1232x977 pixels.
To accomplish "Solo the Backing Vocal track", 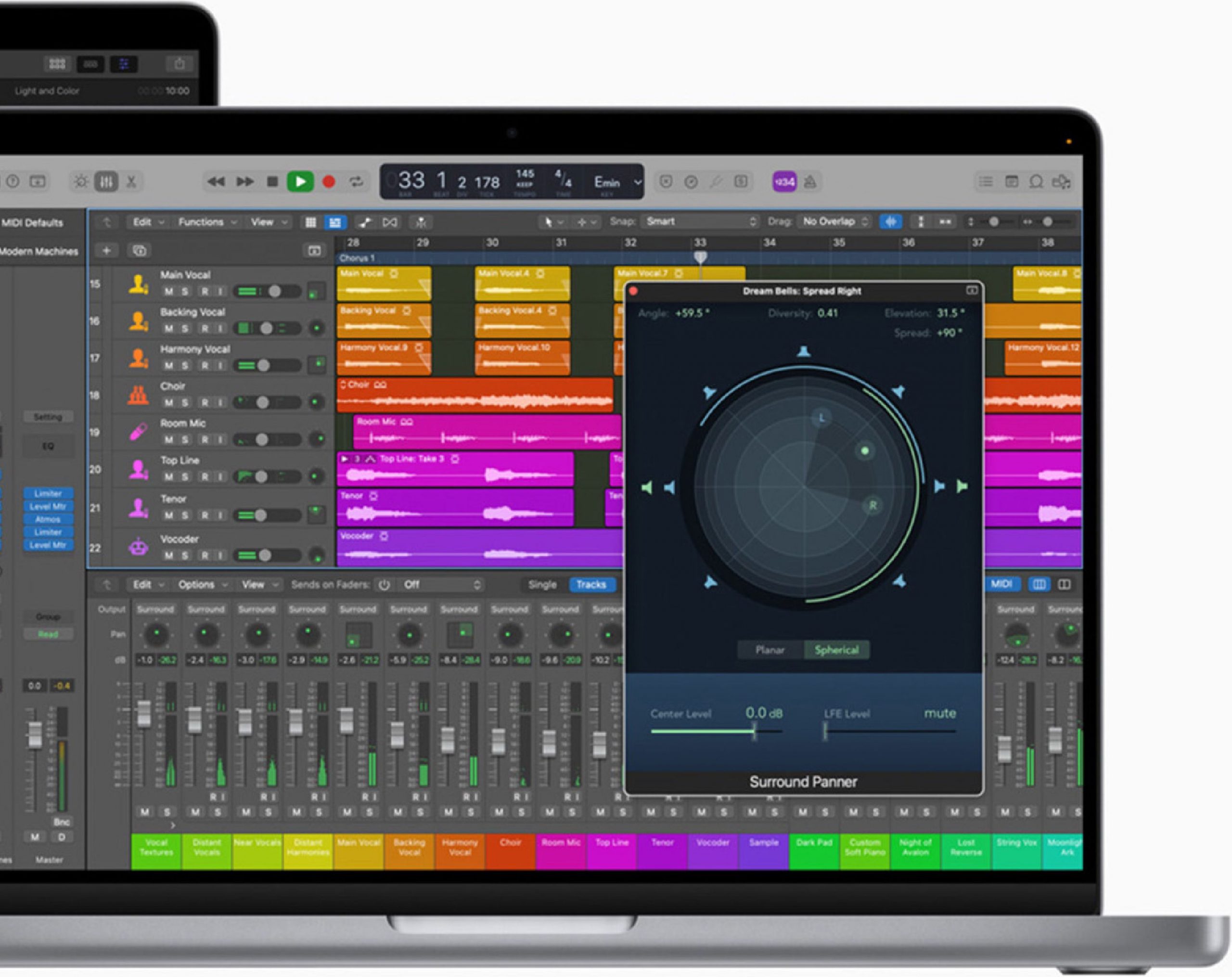I will (x=185, y=329).
